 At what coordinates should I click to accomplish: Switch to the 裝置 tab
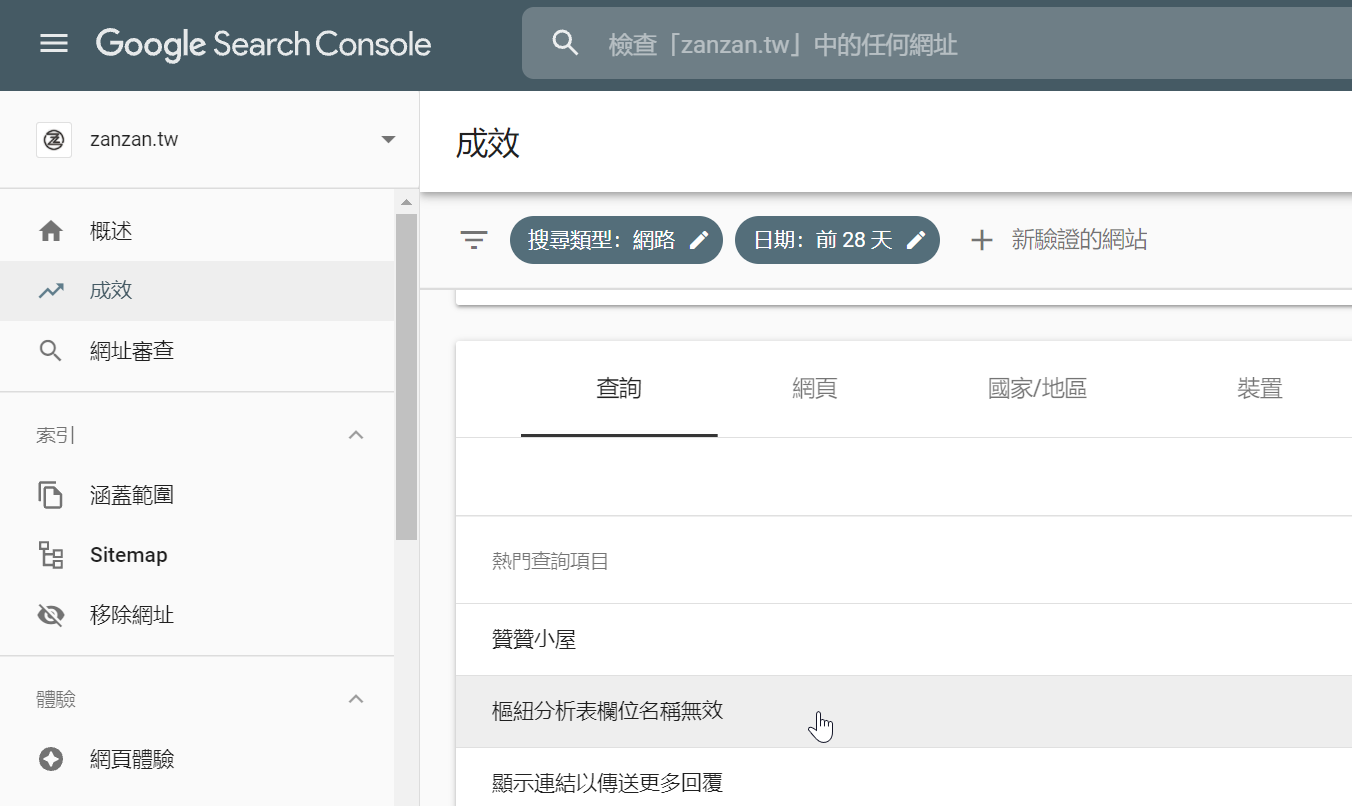pos(1259,389)
